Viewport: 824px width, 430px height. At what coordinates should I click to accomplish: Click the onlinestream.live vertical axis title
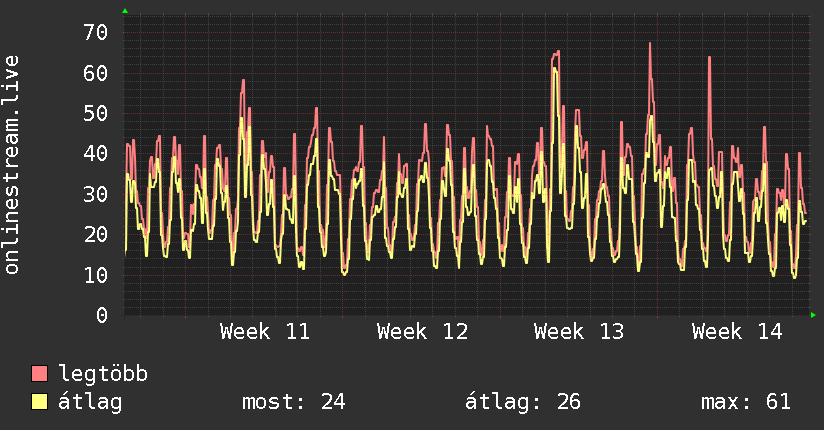coord(12,165)
